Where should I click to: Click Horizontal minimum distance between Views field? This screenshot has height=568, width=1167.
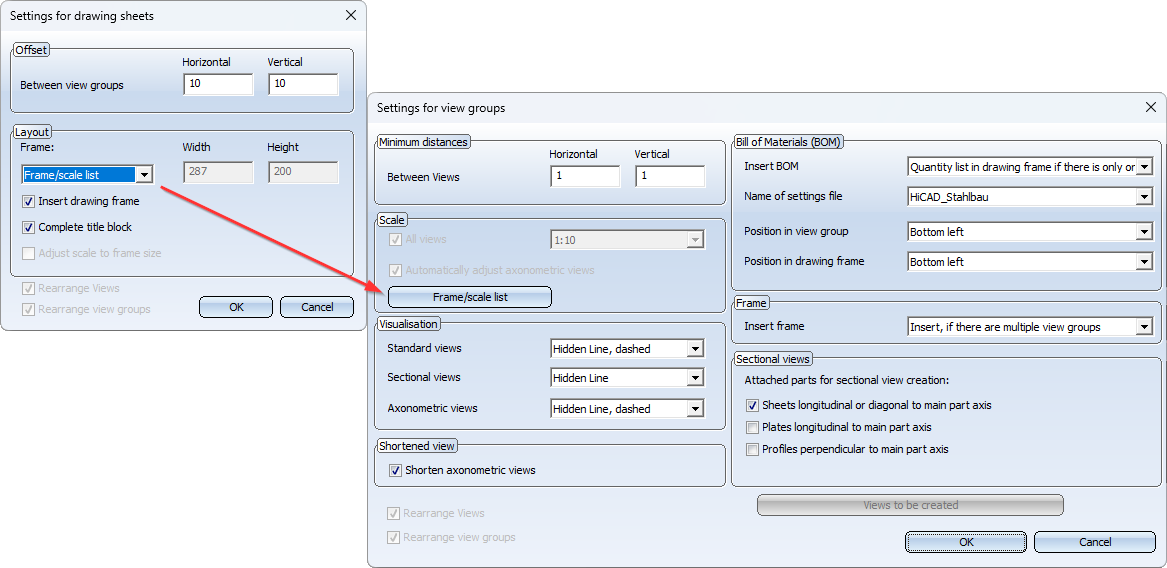585,176
